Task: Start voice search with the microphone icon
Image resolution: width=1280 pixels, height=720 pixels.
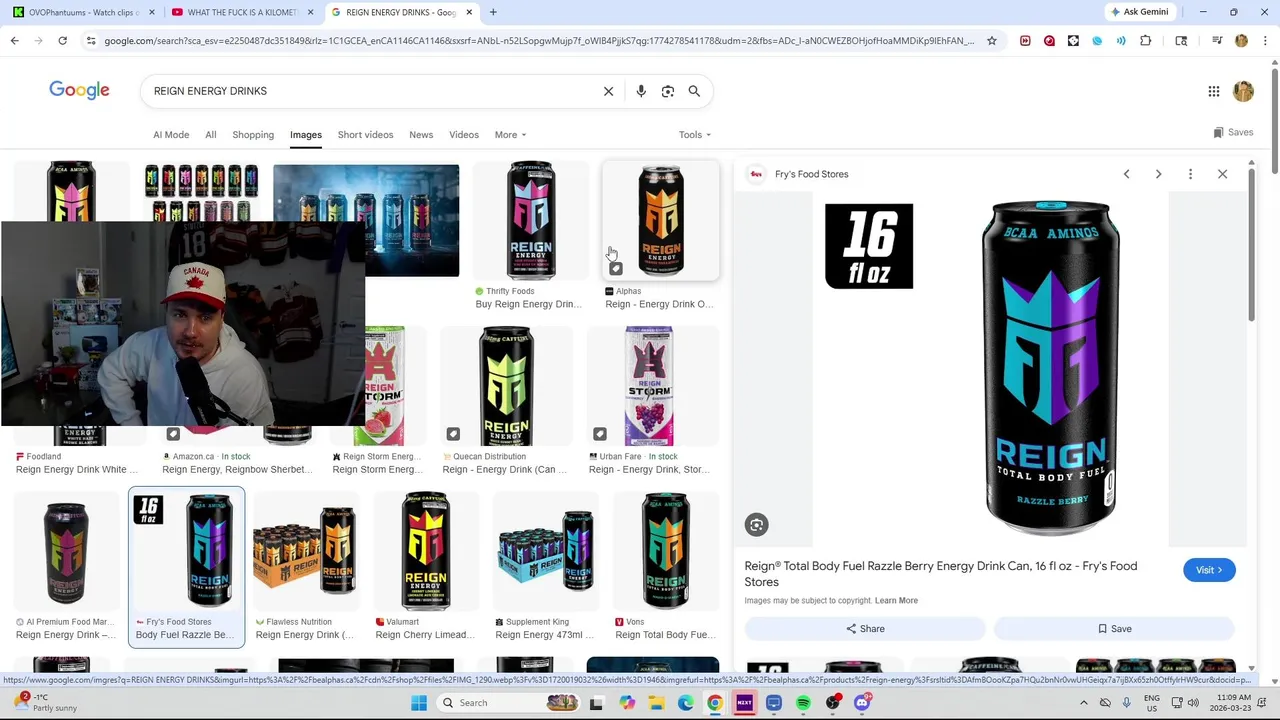Action: [641, 91]
